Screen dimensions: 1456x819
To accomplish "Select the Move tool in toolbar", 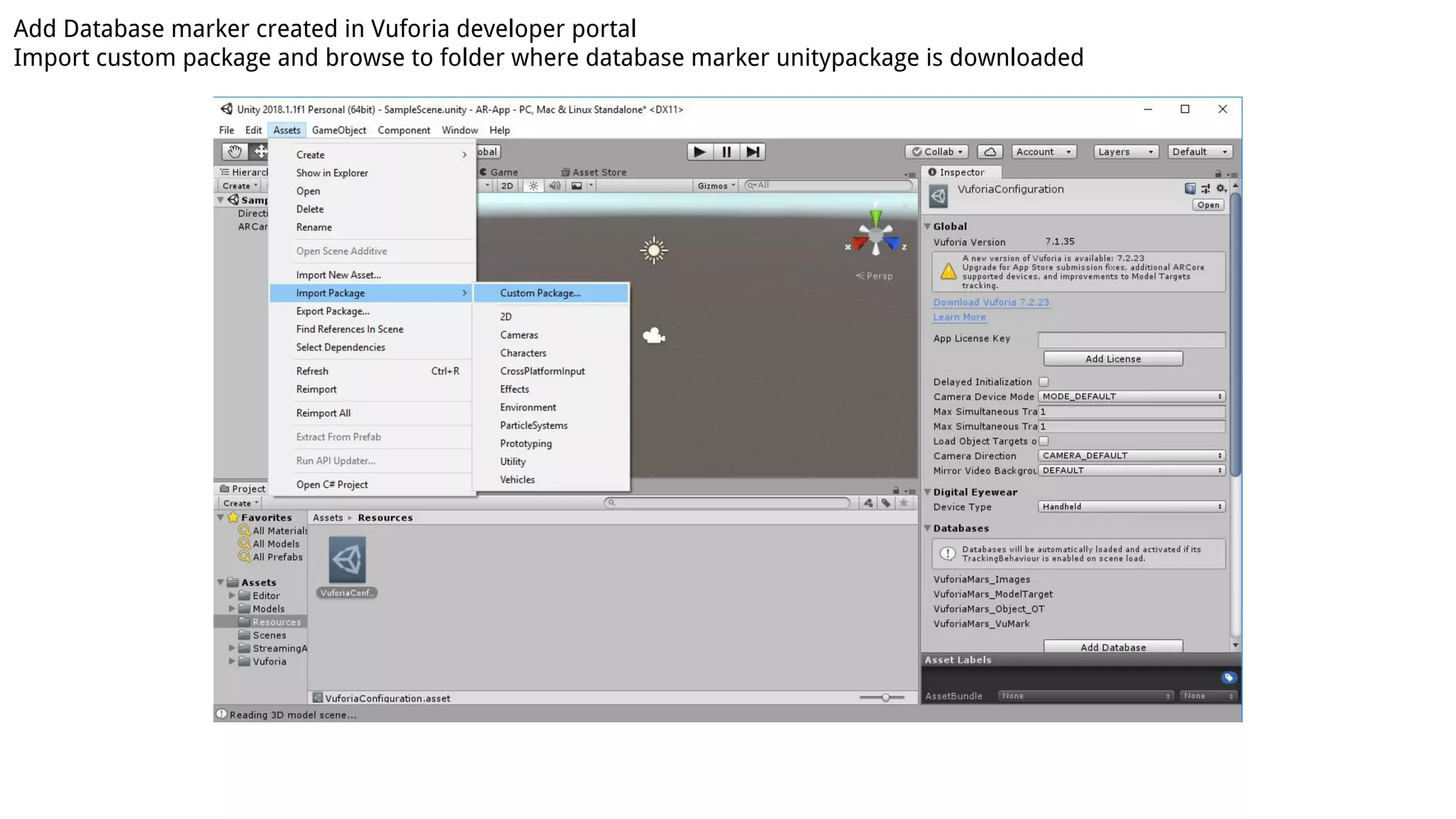I will tap(259, 151).
